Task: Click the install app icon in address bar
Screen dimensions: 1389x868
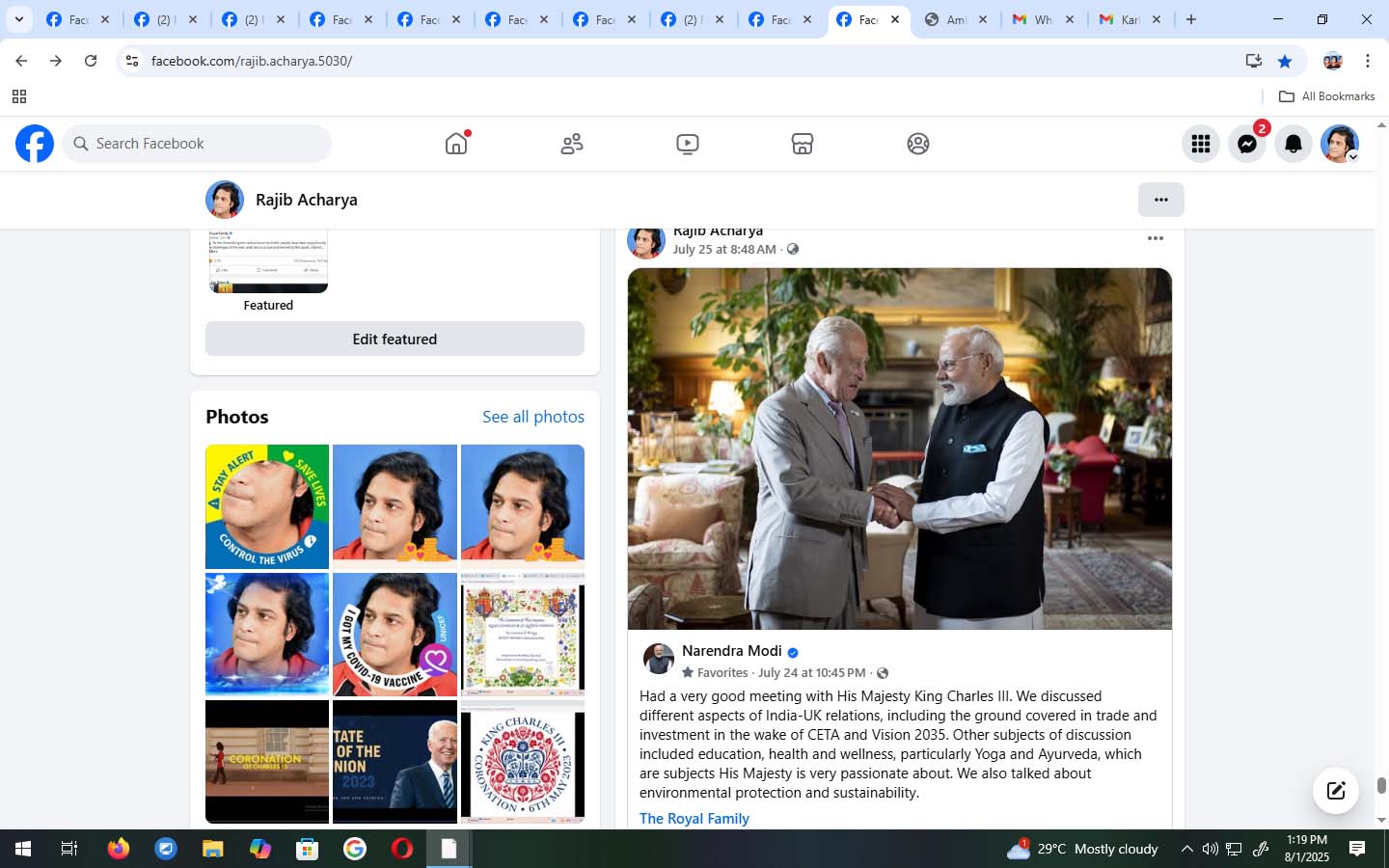Action: [x=1253, y=61]
